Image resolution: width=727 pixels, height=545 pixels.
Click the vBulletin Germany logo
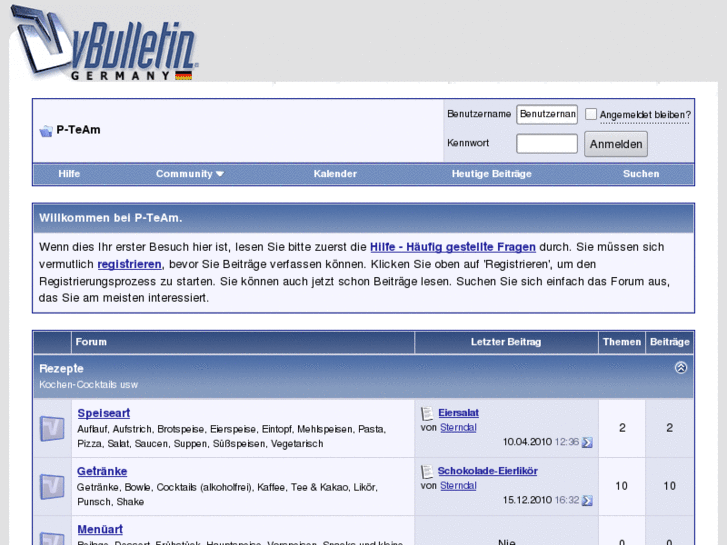105,44
